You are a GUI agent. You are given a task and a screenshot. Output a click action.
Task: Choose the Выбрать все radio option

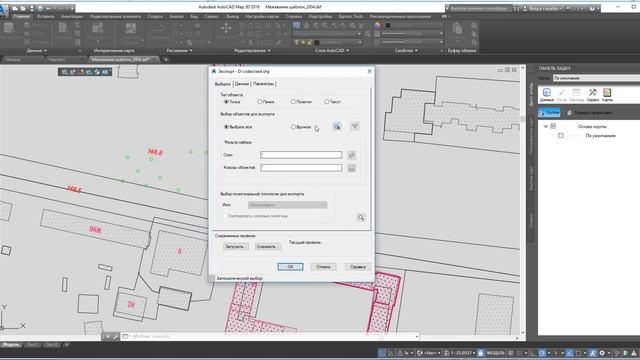click(x=226, y=127)
